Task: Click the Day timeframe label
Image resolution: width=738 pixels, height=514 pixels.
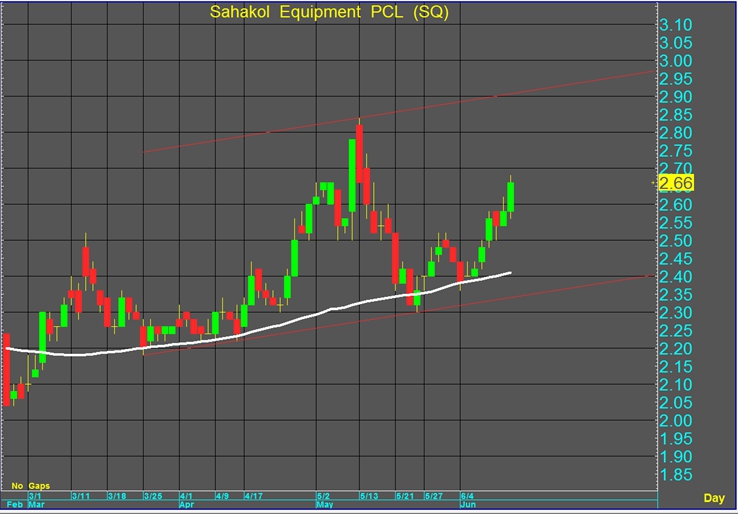Action: pos(714,498)
